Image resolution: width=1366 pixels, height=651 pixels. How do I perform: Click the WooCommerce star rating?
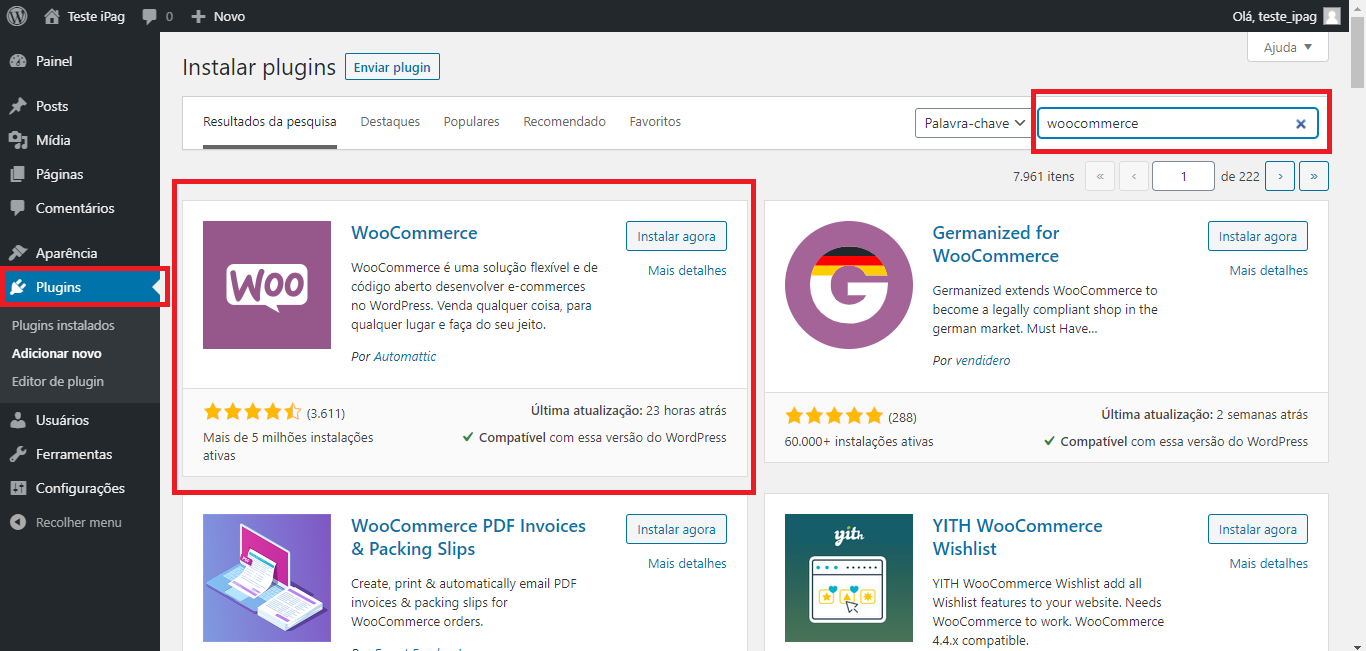tap(252, 412)
